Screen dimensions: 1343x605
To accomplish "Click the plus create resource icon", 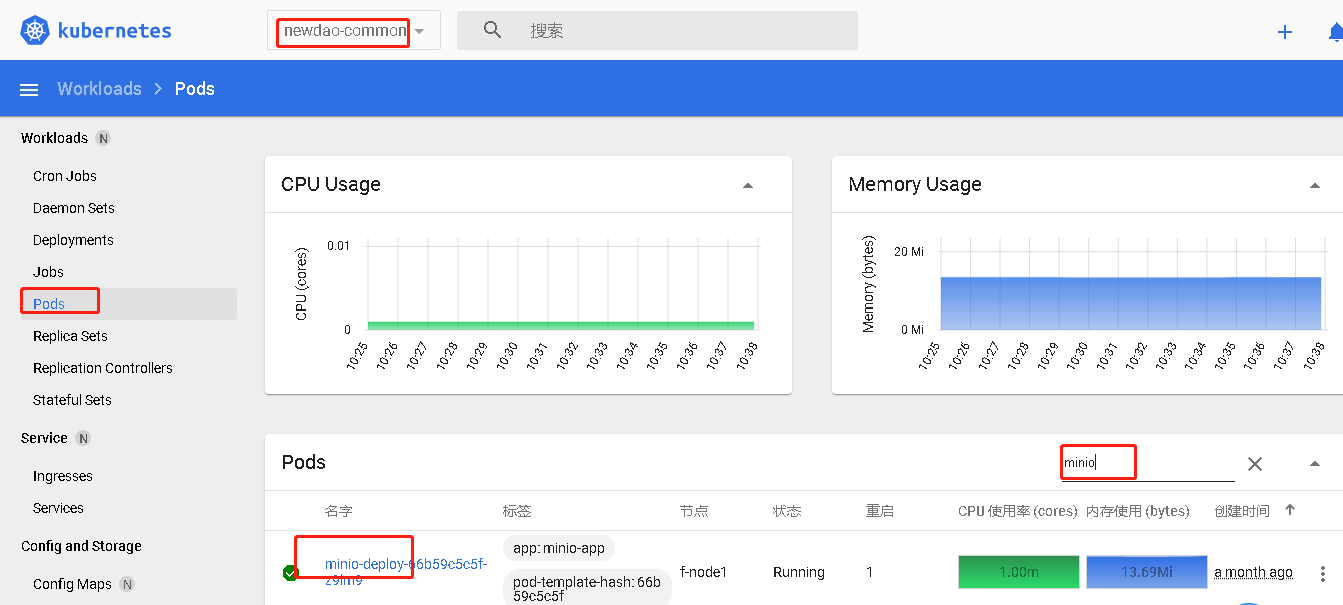I will [x=1285, y=32].
